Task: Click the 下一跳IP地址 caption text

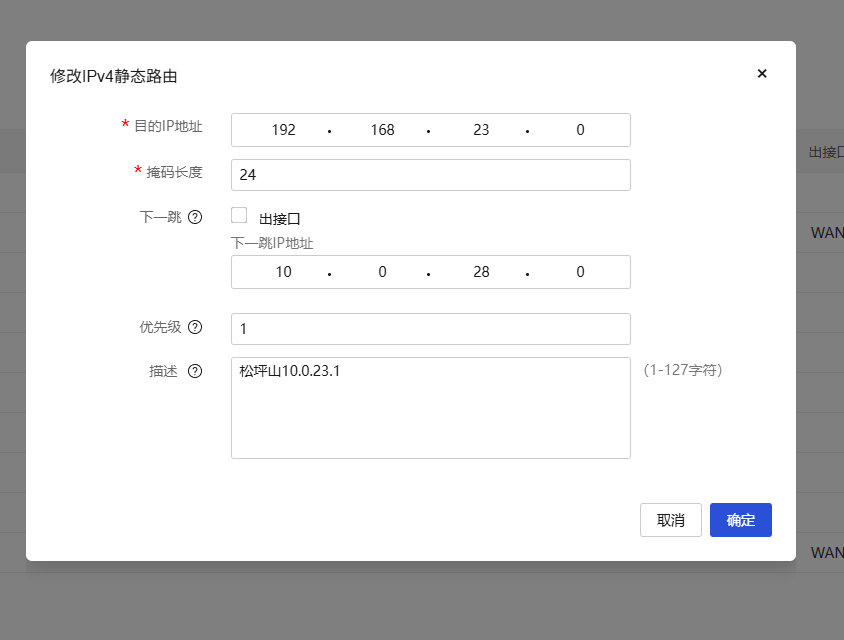Action: 272,243
